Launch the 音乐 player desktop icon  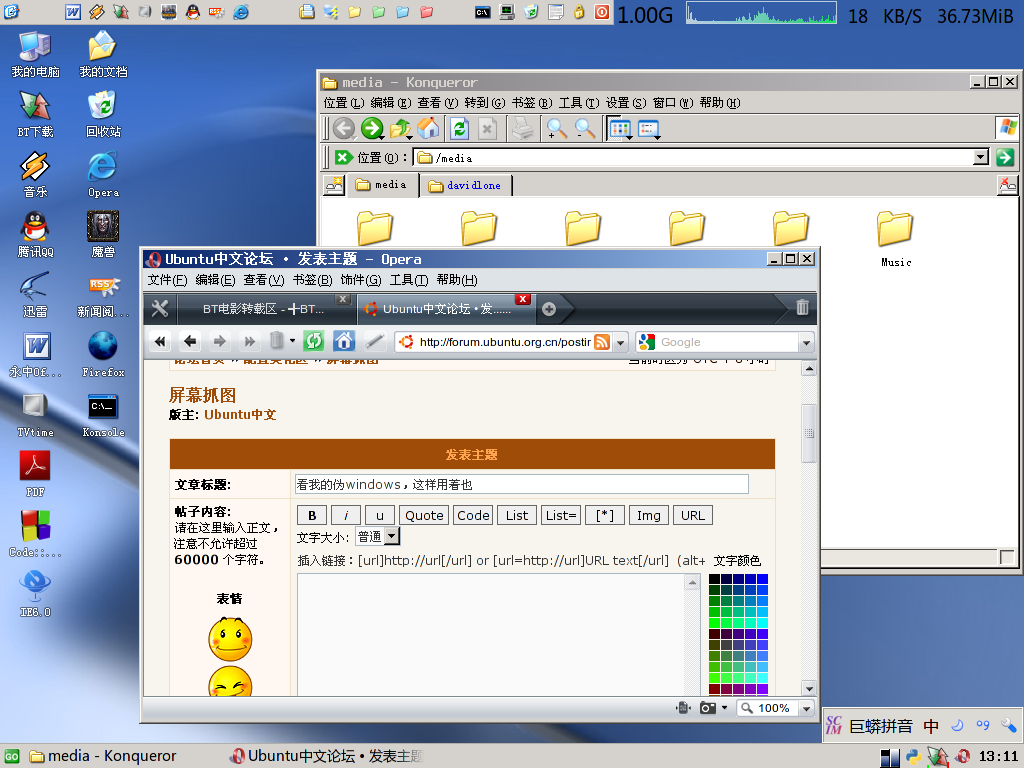coord(35,174)
